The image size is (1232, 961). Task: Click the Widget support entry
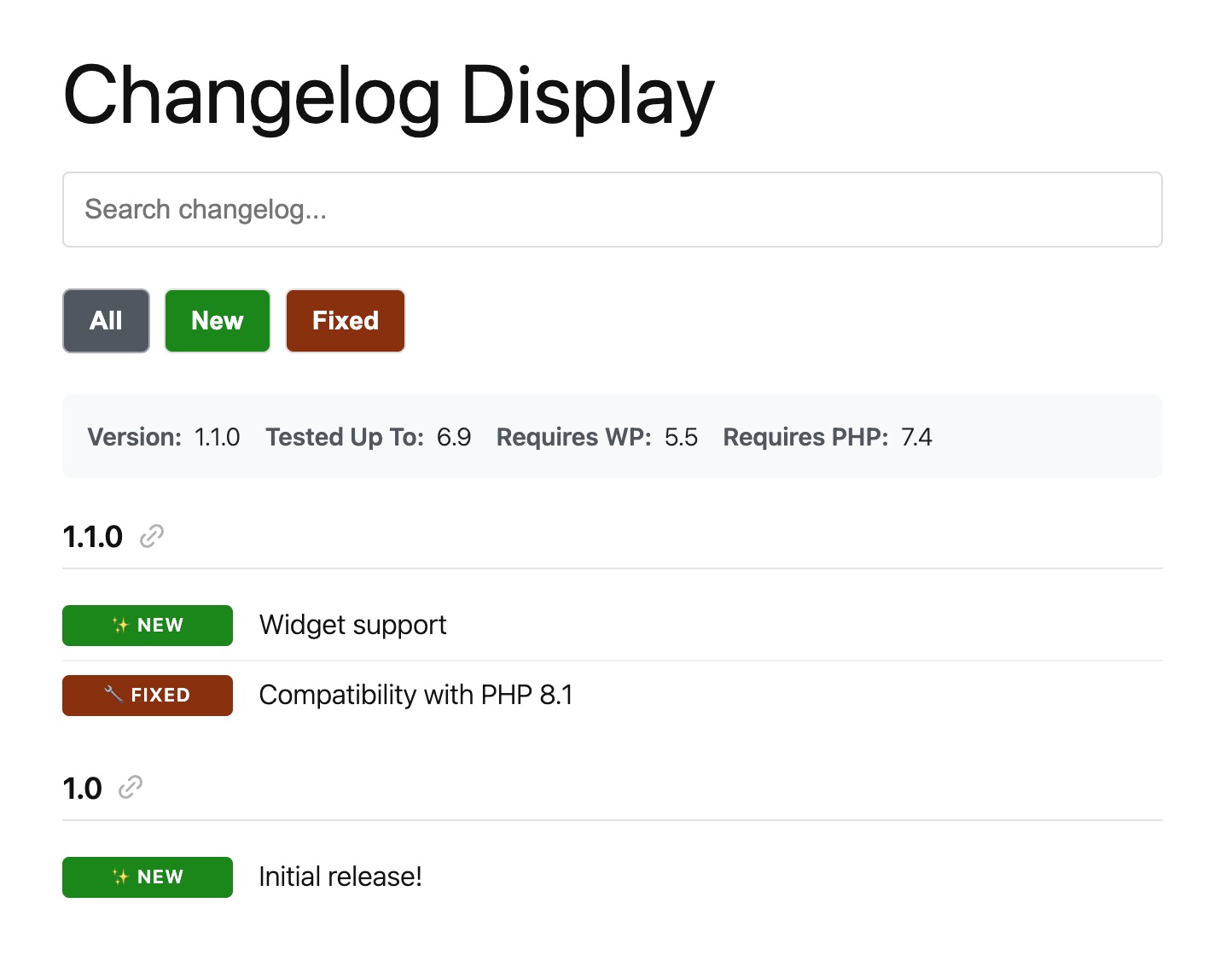(352, 624)
